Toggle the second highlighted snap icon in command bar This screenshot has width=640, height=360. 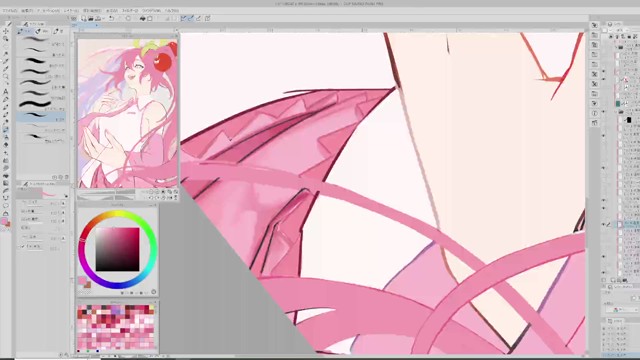[191, 18]
